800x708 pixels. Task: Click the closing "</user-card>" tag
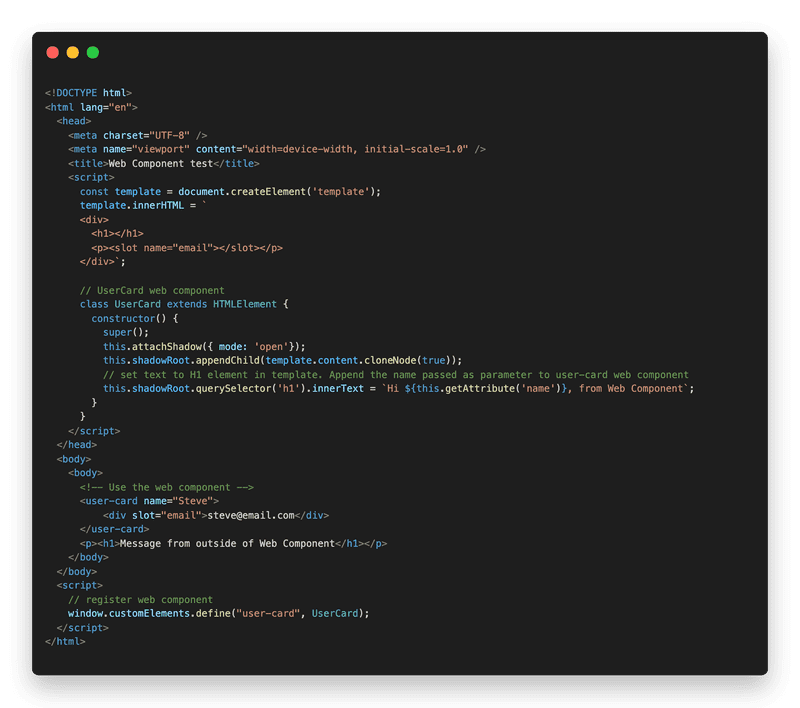pyautogui.click(x=114, y=529)
